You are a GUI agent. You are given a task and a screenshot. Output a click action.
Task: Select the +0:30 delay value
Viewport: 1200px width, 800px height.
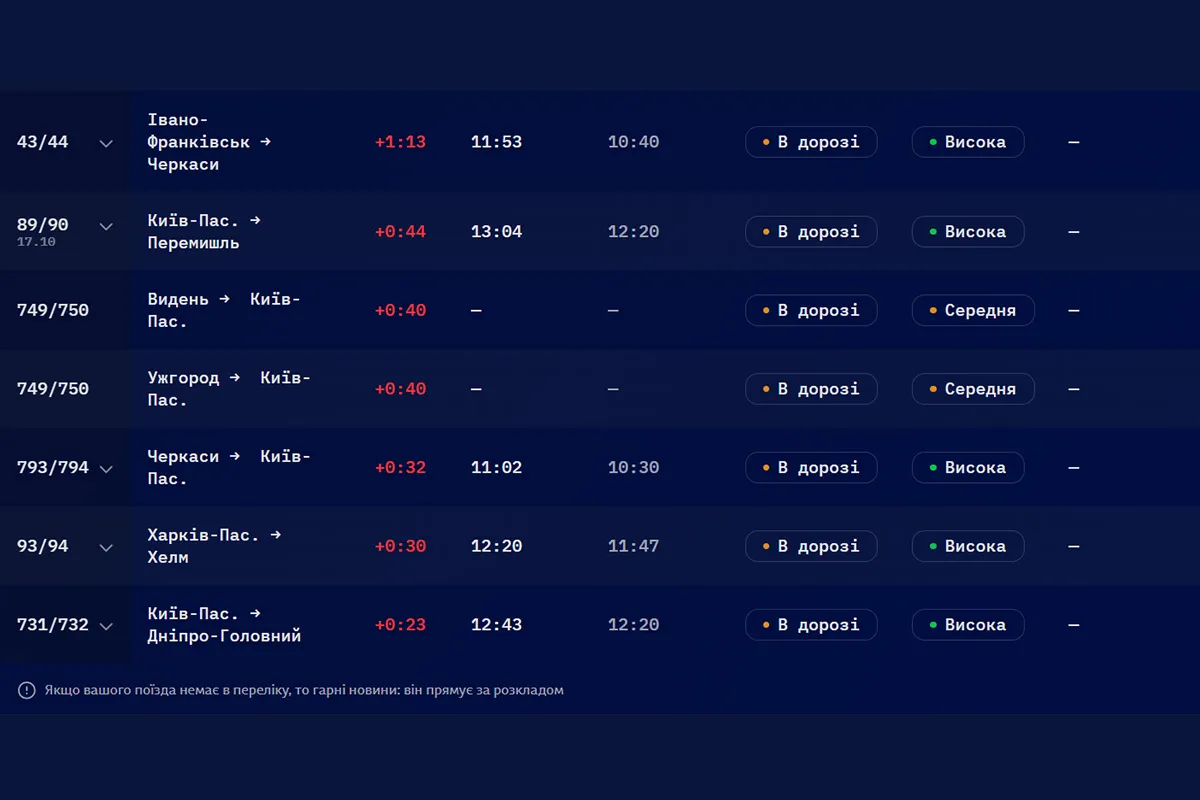[x=400, y=547]
